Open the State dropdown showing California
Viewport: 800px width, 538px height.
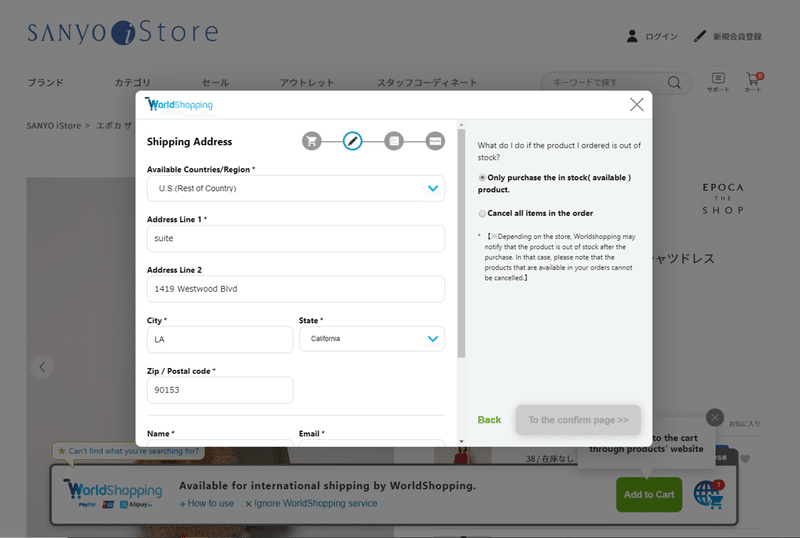[372, 339]
